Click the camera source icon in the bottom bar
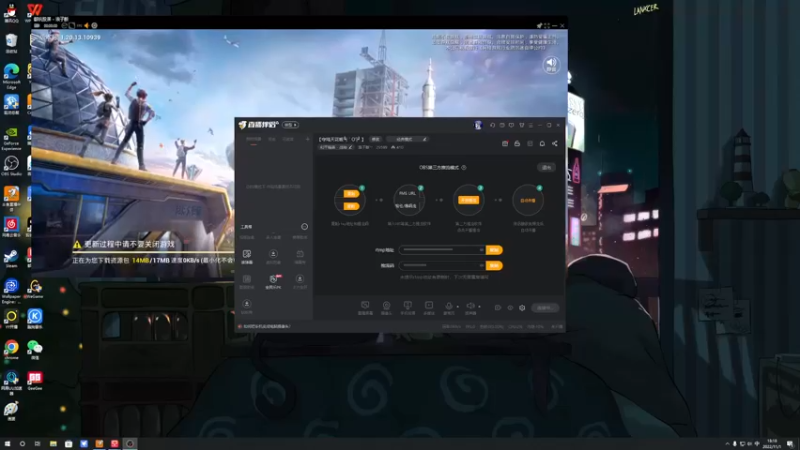The width and height of the screenshot is (800, 450). (386, 307)
